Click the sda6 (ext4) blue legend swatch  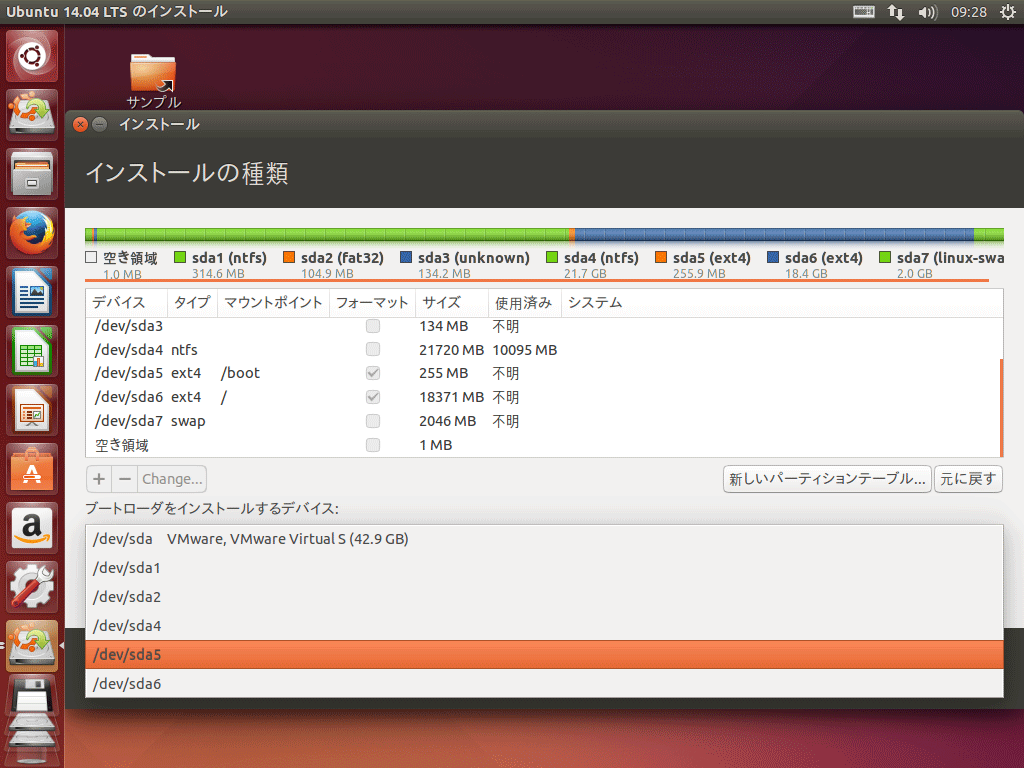[773, 257]
